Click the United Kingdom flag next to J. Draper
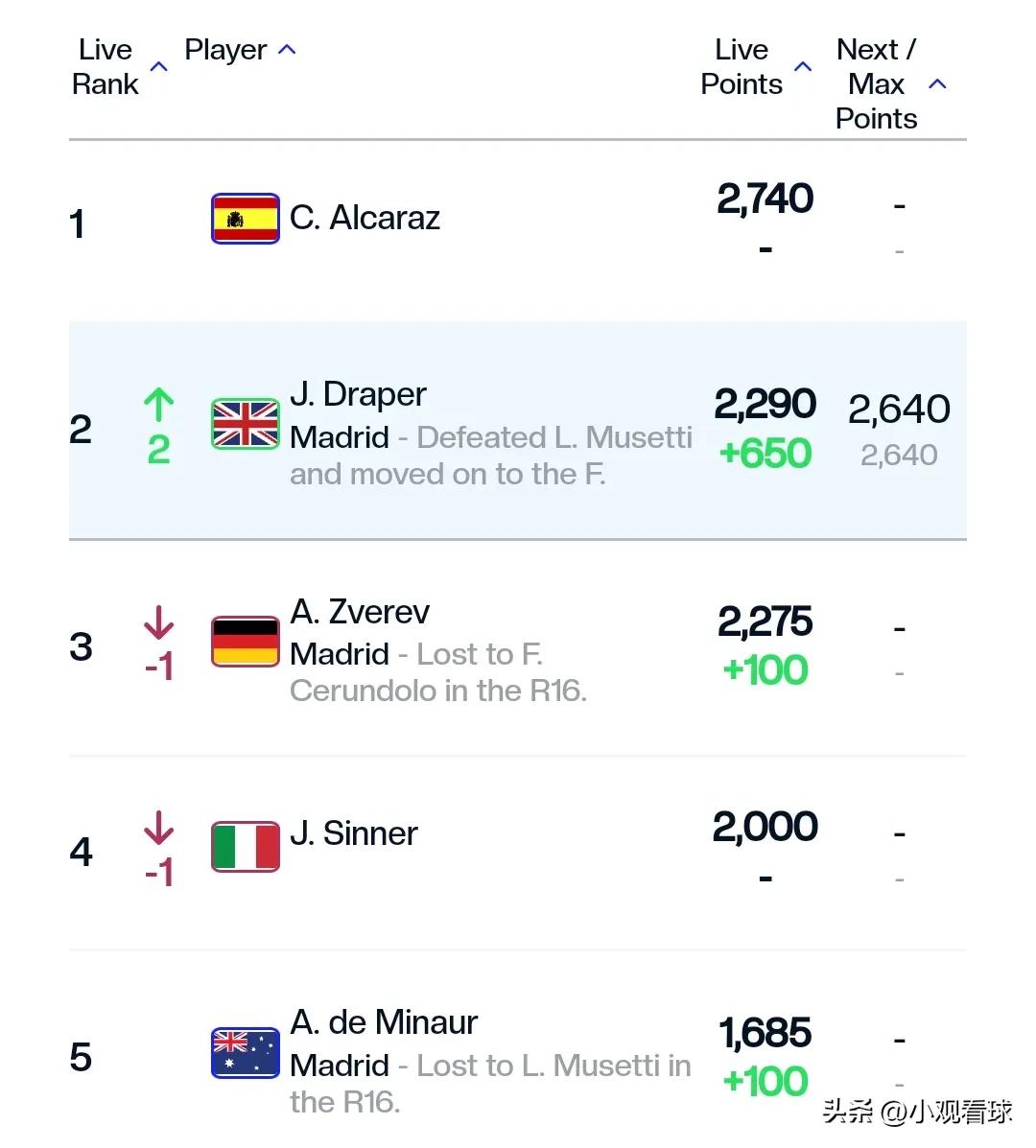The height and width of the screenshot is (1148, 1036). coord(246,424)
